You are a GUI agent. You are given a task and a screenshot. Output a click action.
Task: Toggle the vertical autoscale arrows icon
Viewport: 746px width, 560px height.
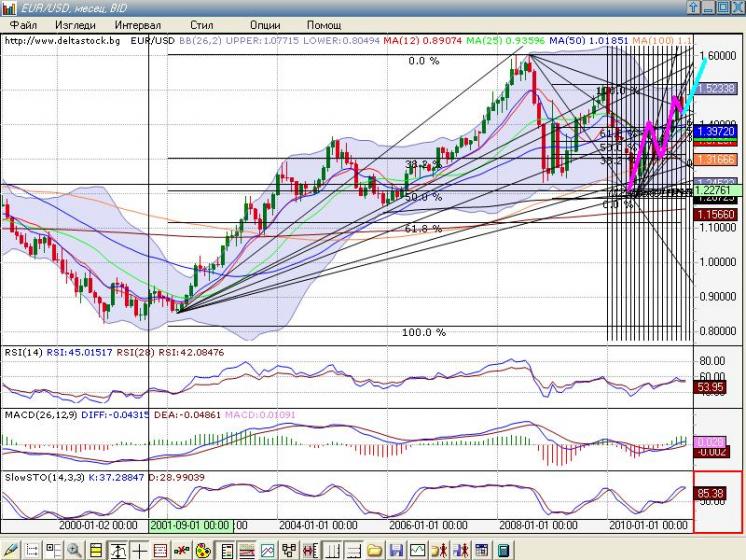[x=118, y=550]
